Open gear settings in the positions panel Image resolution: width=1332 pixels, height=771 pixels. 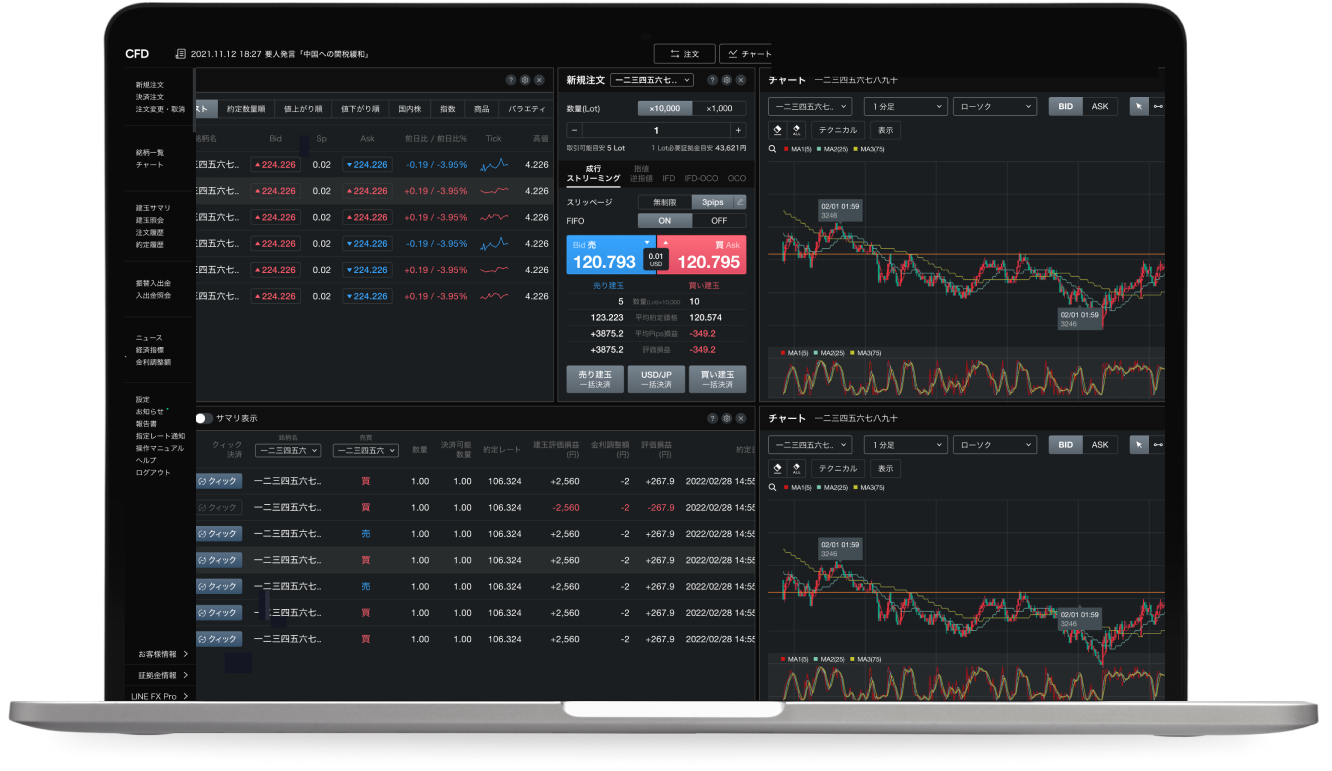click(x=727, y=418)
